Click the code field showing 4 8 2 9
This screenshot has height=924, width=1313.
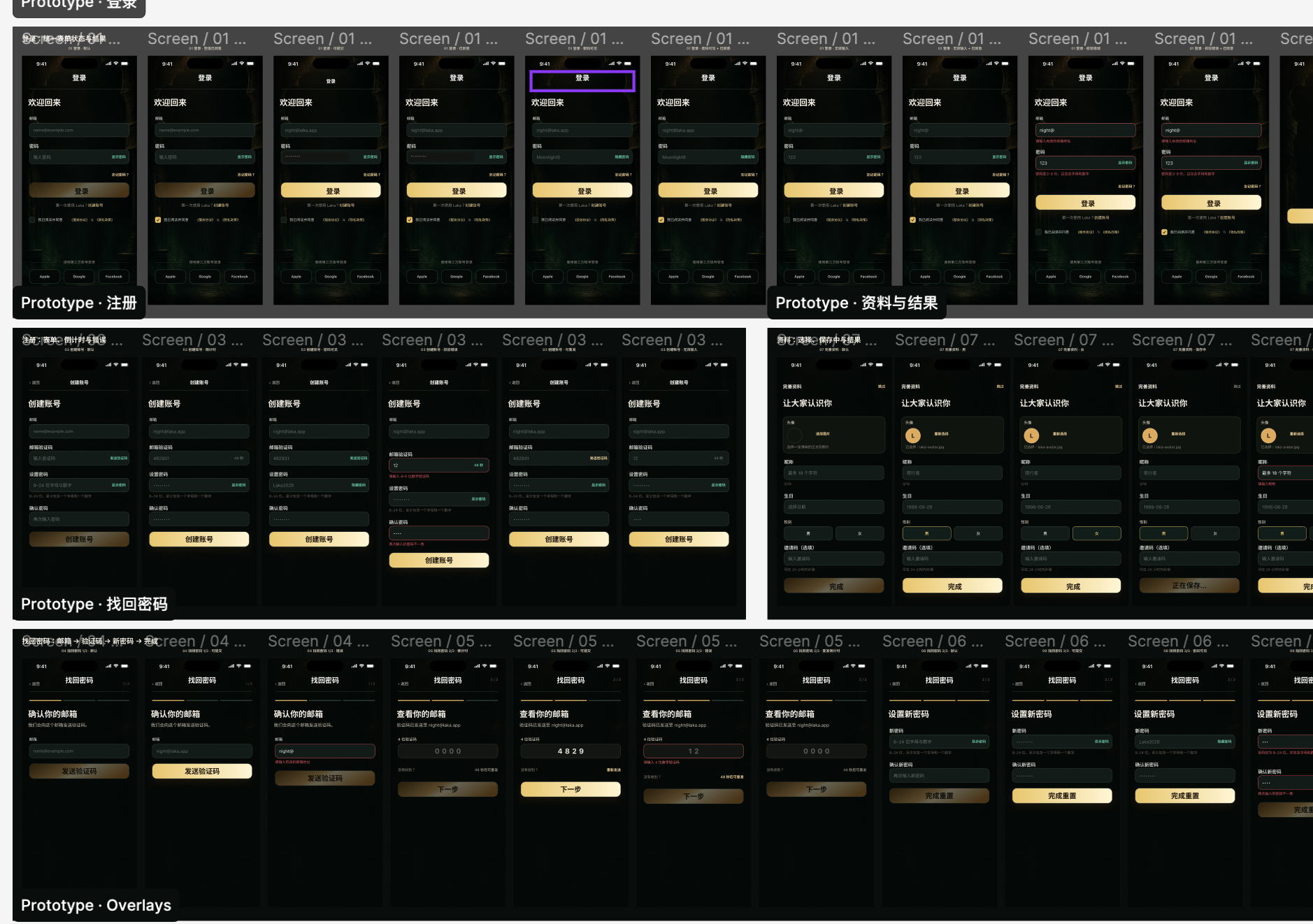(x=571, y=751)
